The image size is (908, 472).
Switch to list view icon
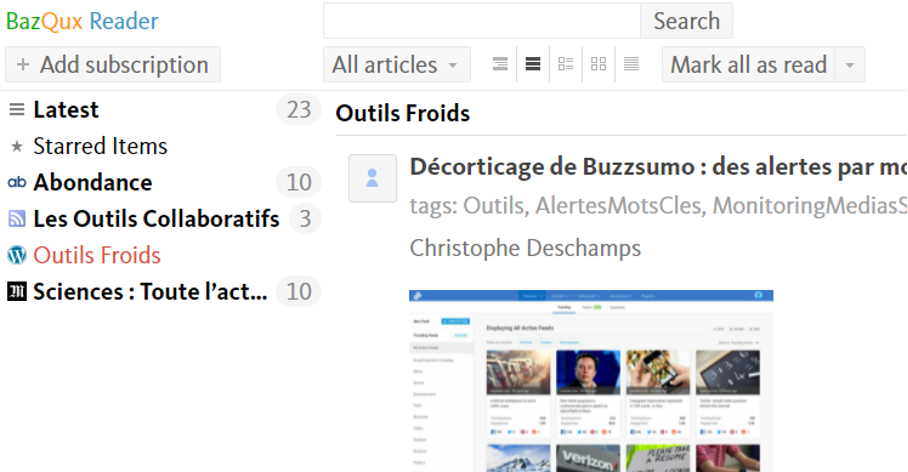[x=500, y=64]
